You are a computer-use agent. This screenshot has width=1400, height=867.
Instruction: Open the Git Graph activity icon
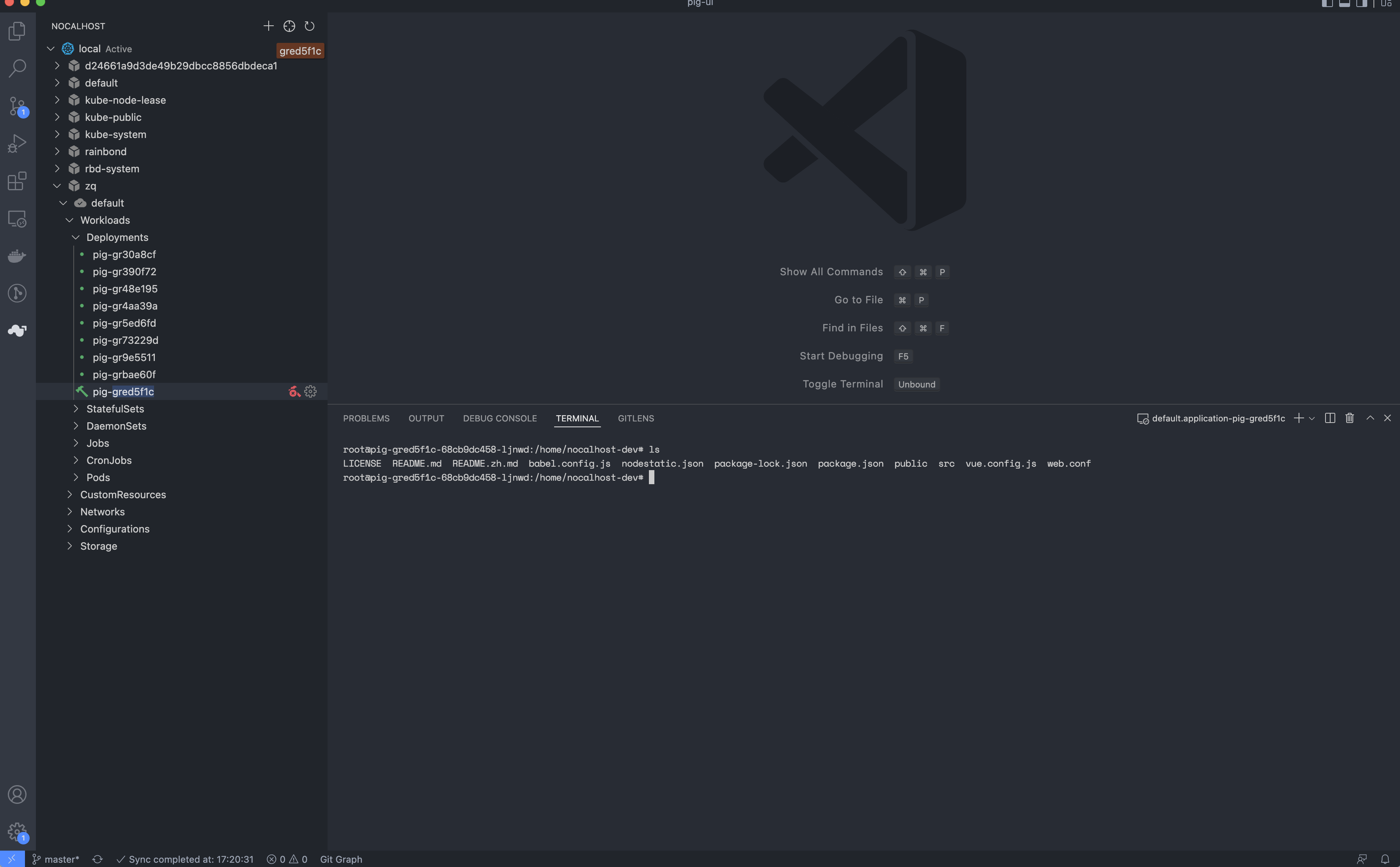17,293
